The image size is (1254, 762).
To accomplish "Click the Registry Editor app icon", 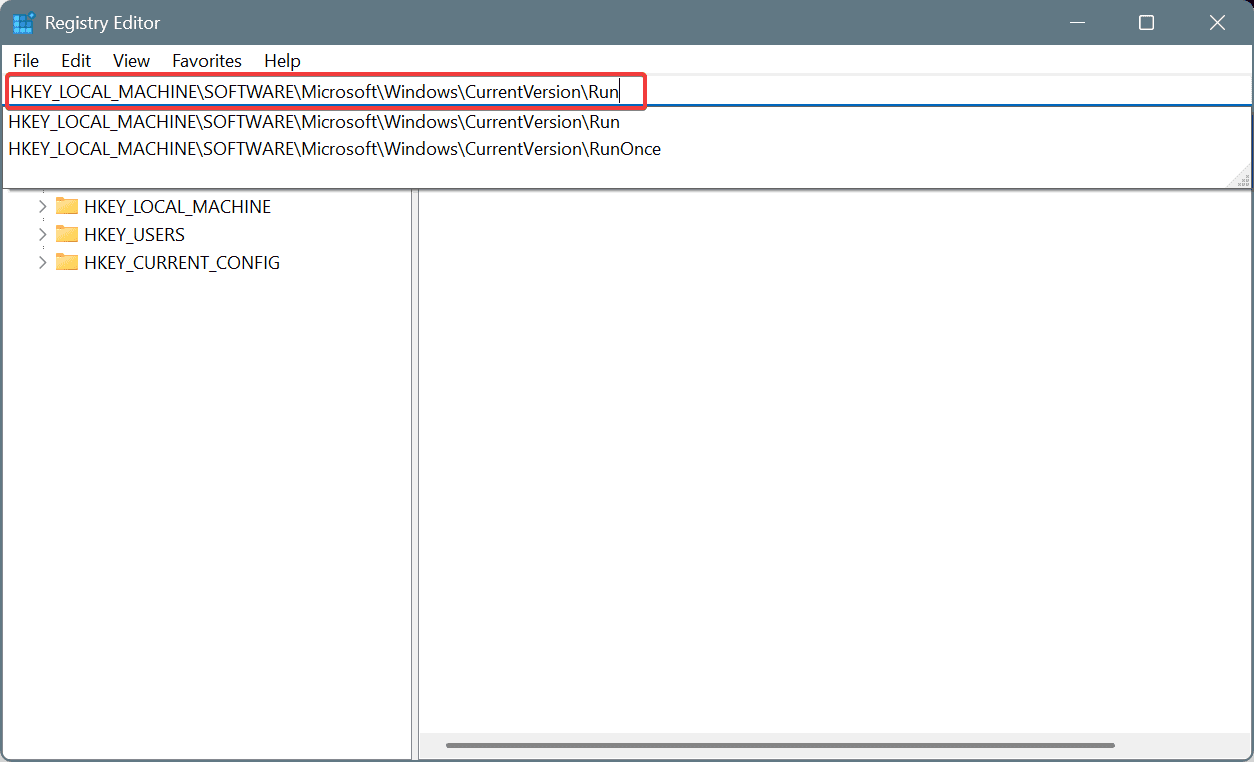I will tap(24, 23).
